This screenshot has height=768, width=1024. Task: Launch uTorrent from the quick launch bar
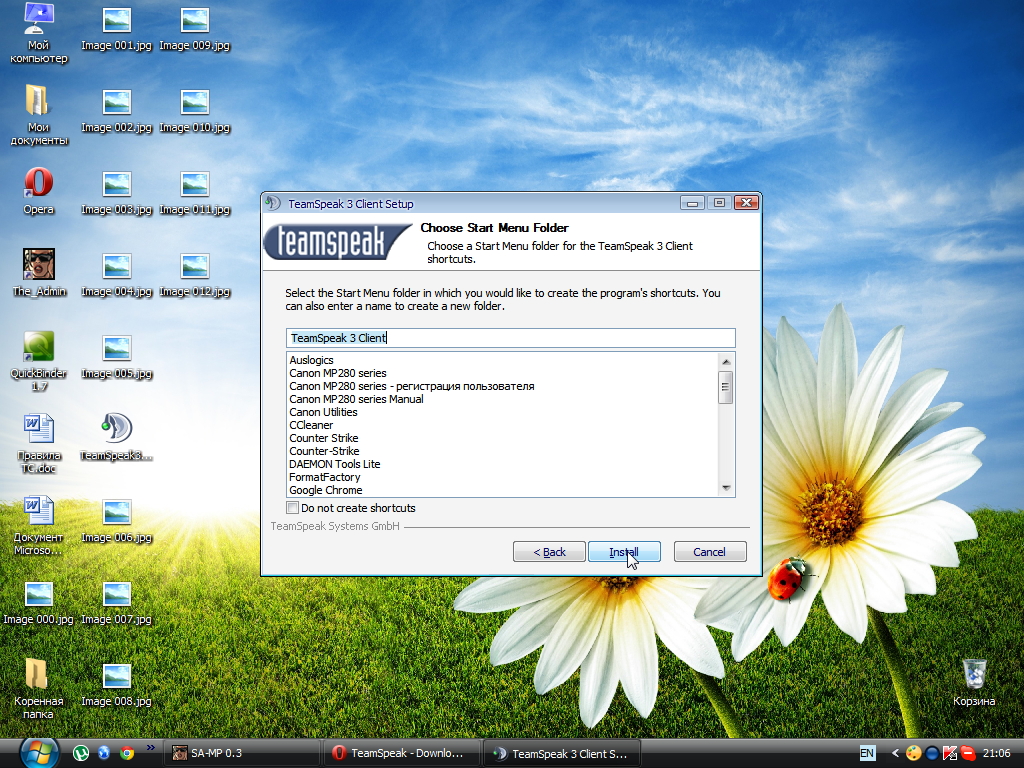81,753
